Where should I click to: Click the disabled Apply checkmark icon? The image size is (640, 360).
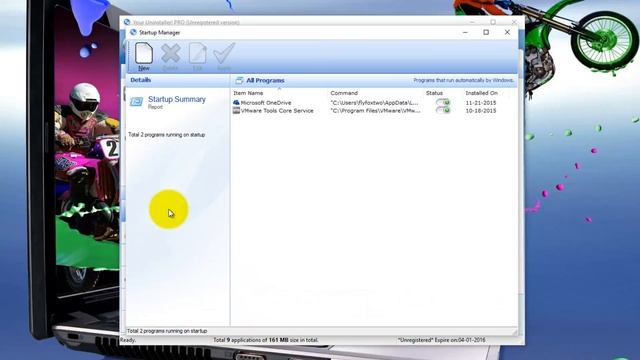[x=224, y=53]
